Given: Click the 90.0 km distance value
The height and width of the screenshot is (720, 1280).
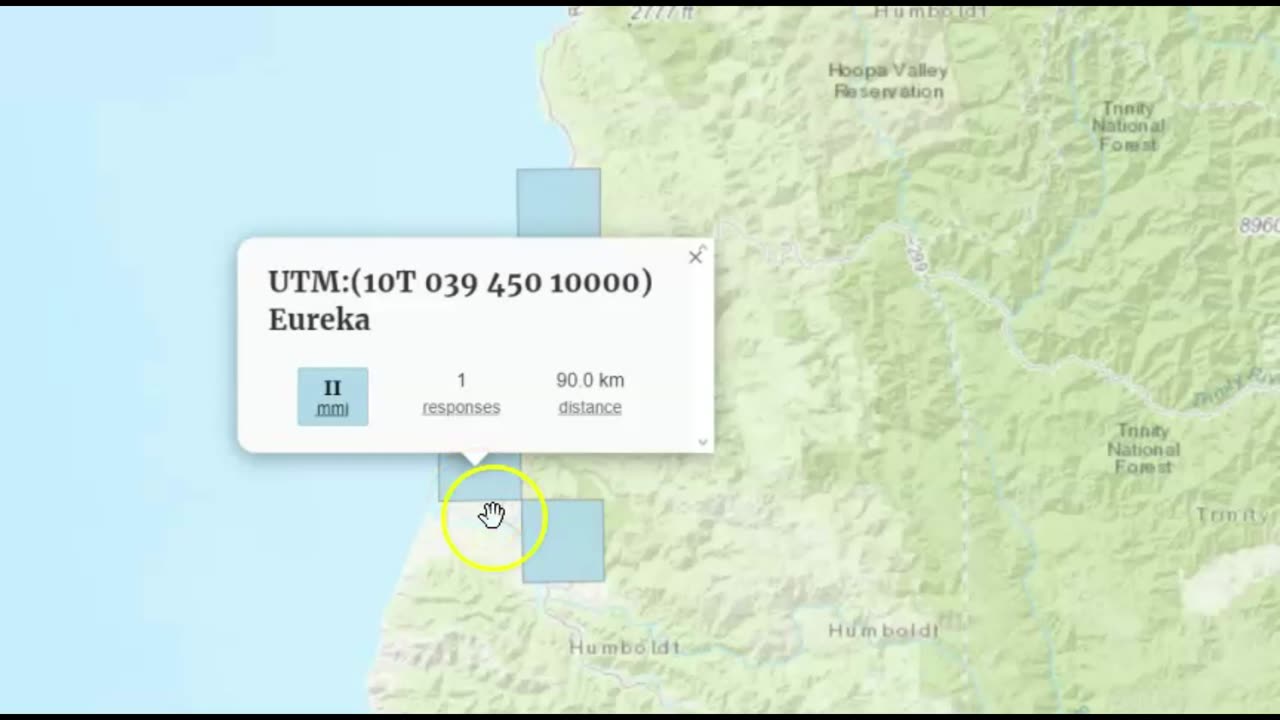Looking at the screenshot, I should (590, 380).
